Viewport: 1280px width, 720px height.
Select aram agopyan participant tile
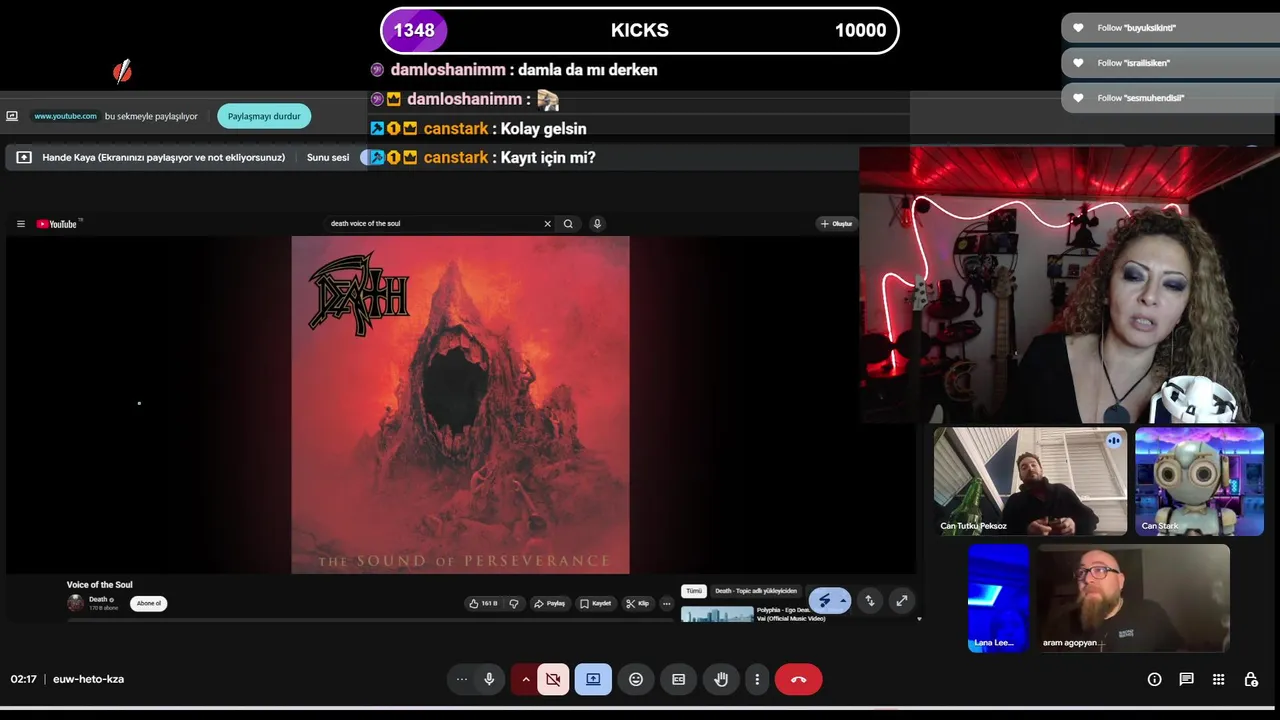(1133, 598)
